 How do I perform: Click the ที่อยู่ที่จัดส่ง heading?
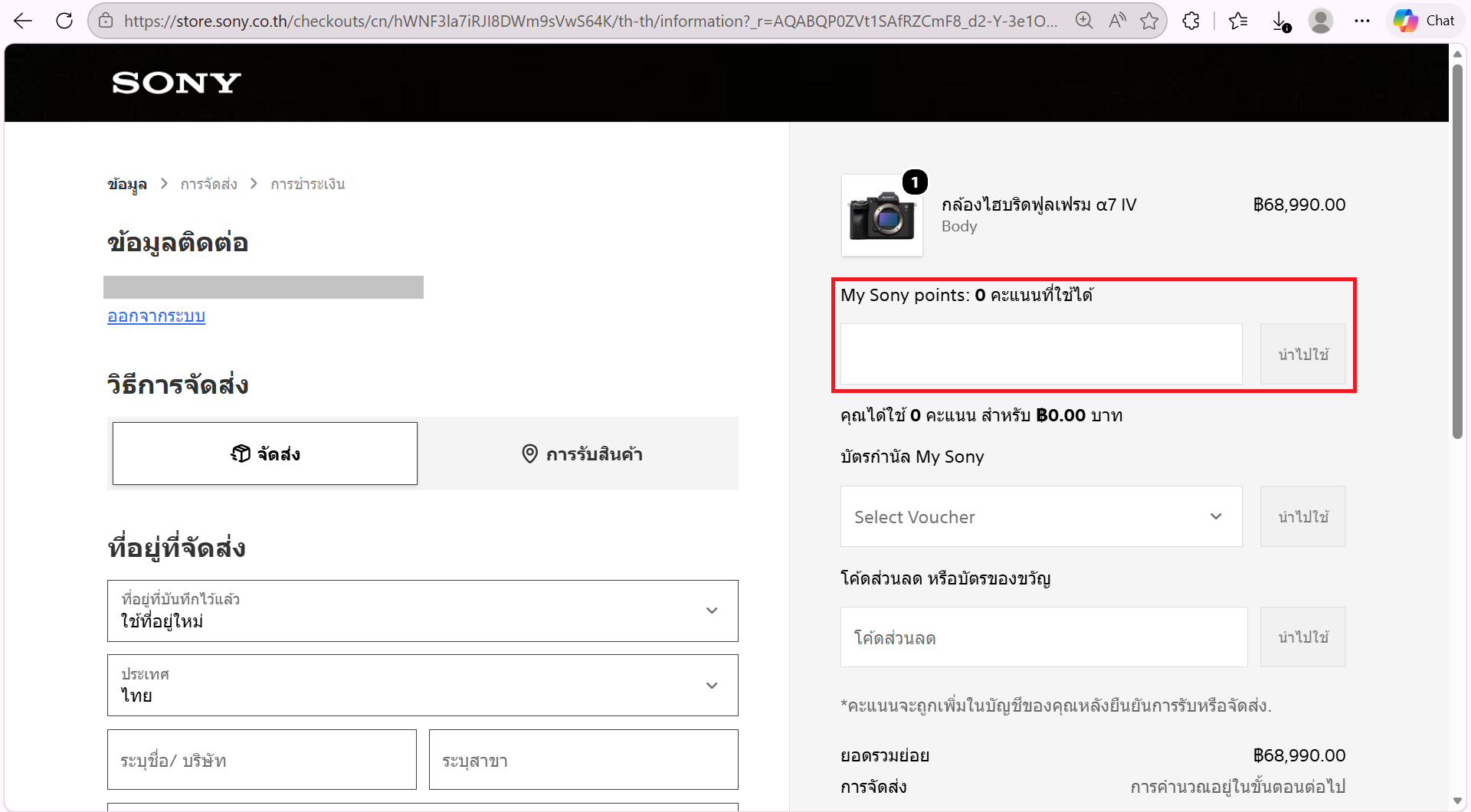176,548
